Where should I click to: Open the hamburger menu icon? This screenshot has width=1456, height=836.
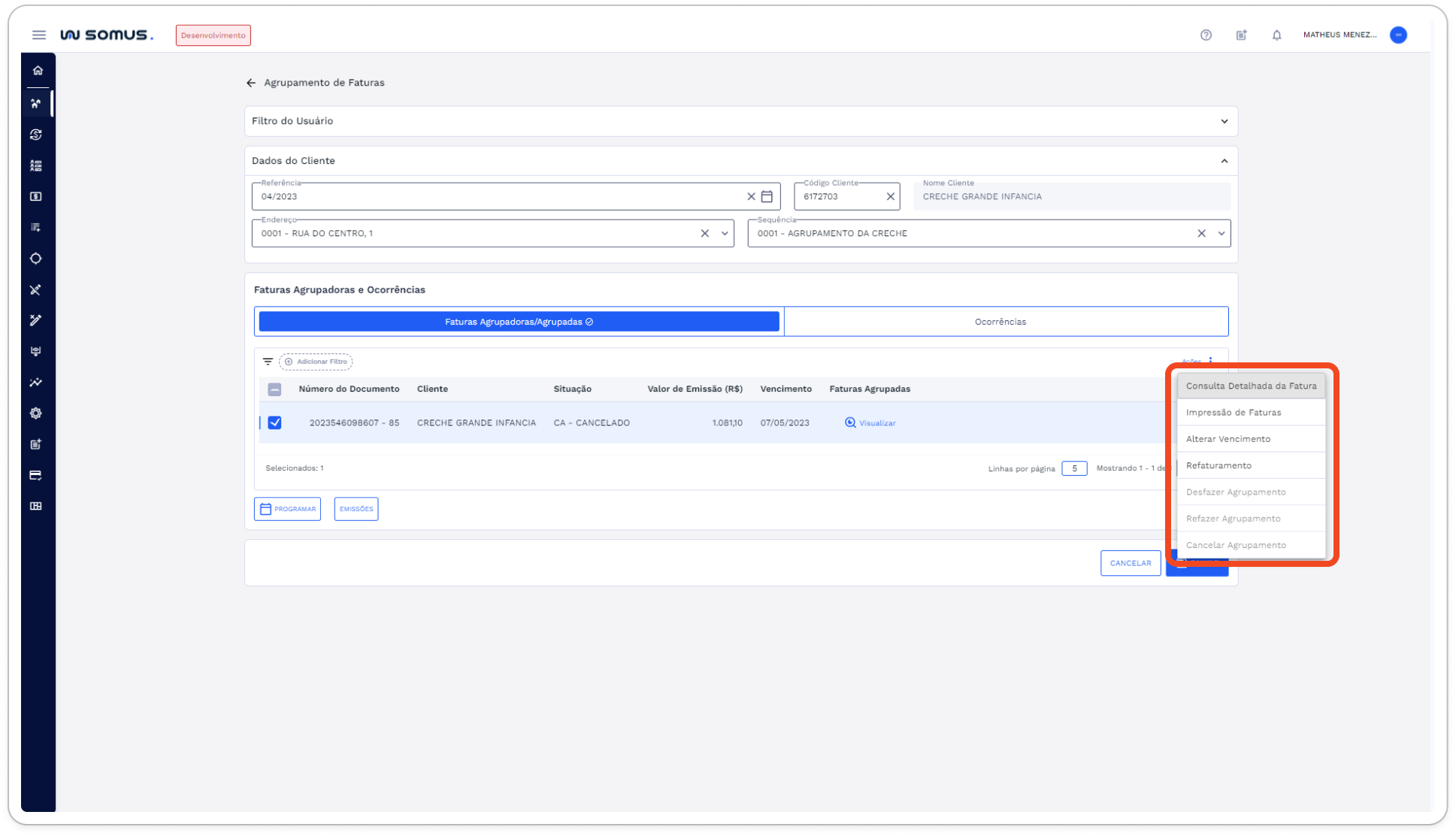[39, 35]
